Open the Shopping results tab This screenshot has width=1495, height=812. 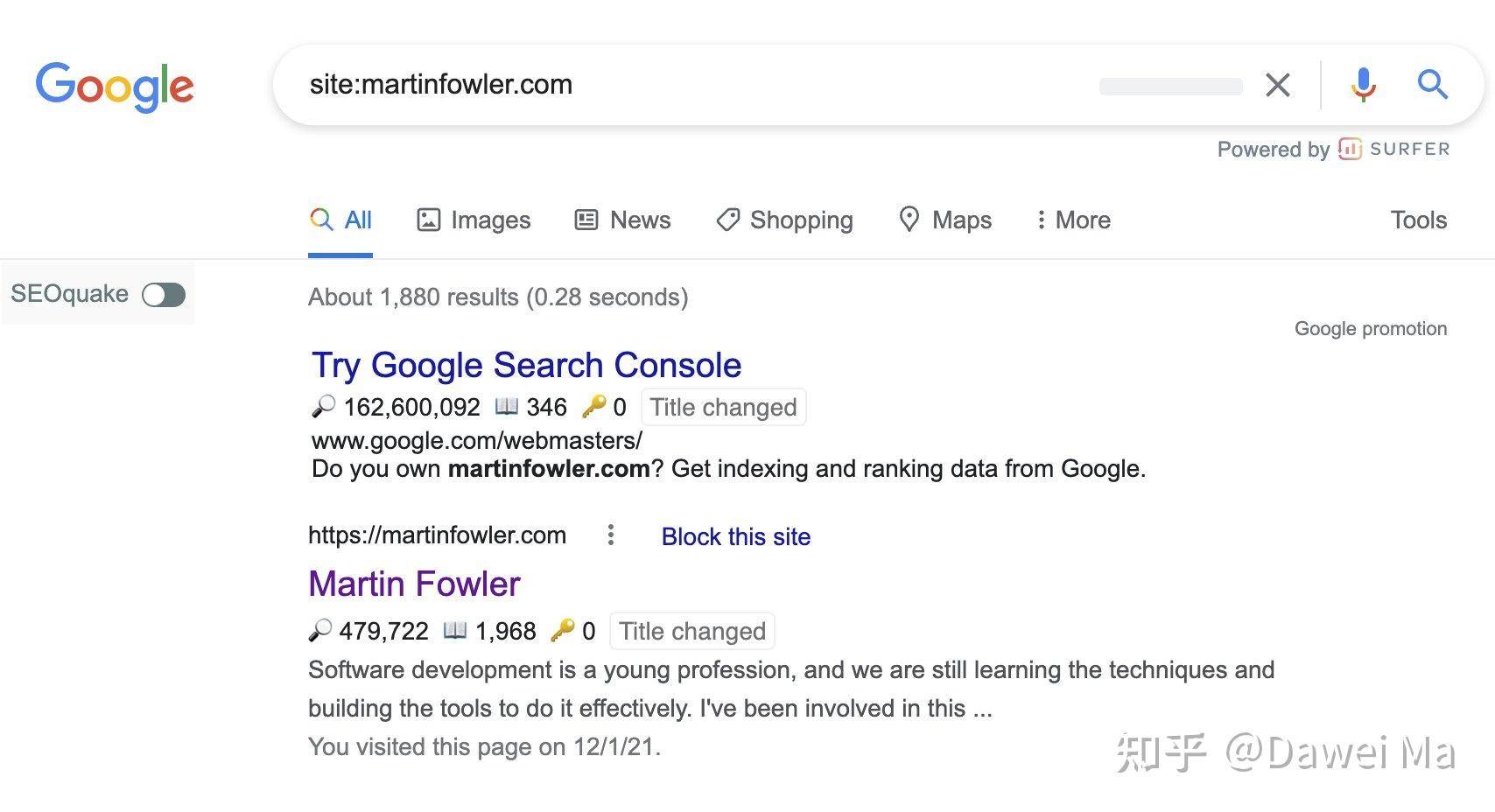(784, 220)
